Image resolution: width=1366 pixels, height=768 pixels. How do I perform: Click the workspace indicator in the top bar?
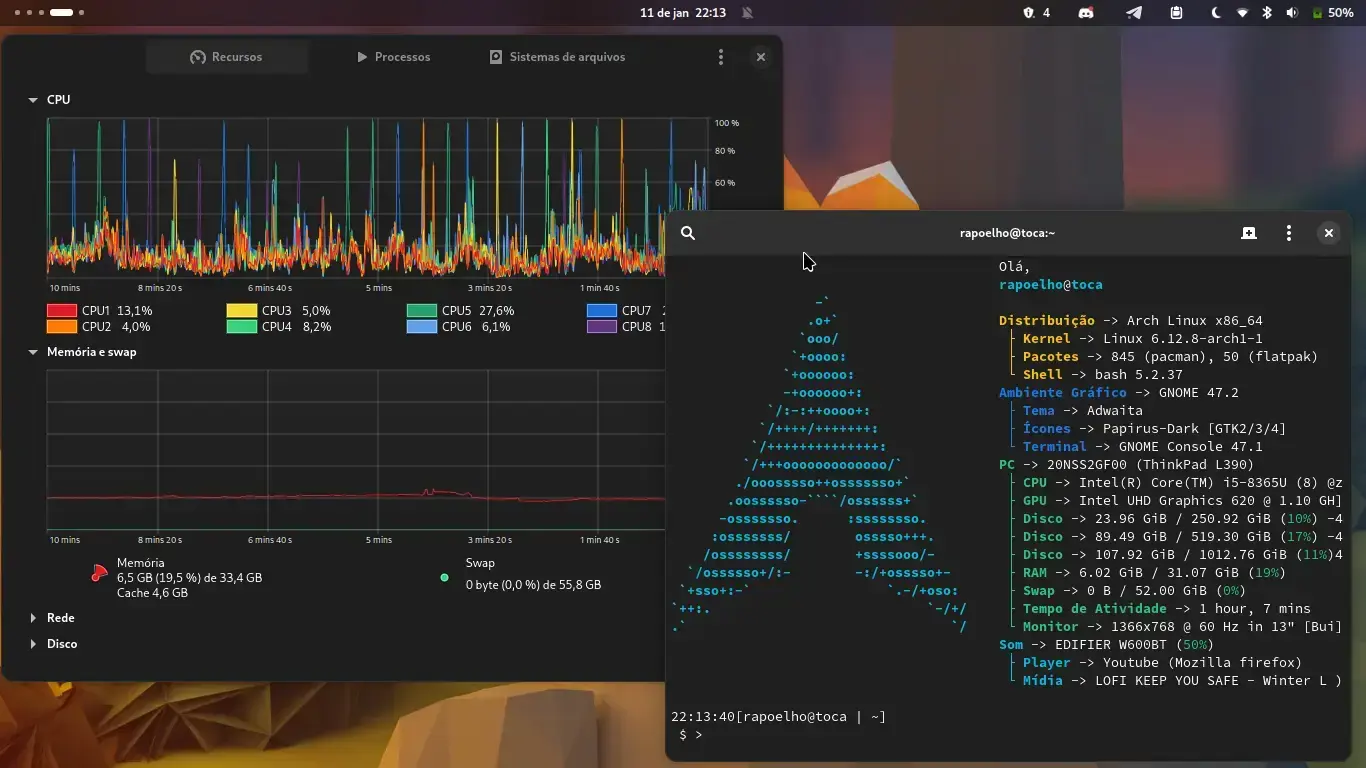pos(49,13)
